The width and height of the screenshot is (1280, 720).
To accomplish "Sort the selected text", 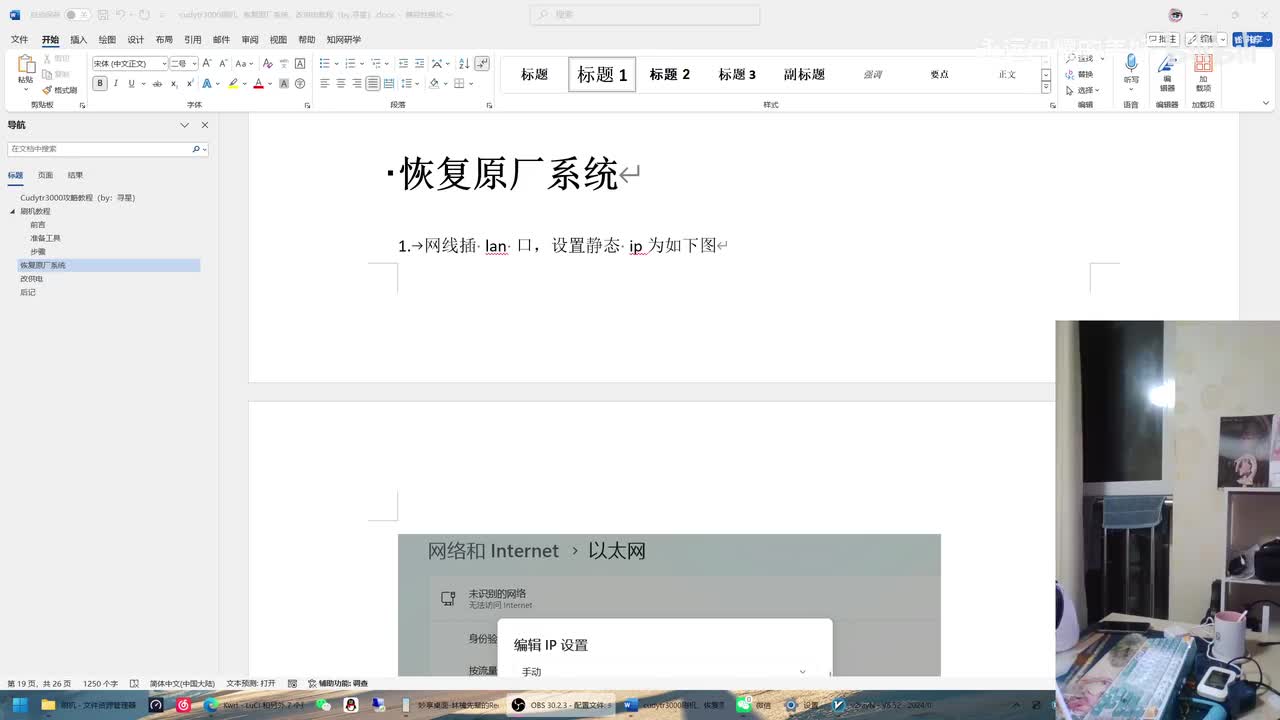I will click(x=464, y=63).
